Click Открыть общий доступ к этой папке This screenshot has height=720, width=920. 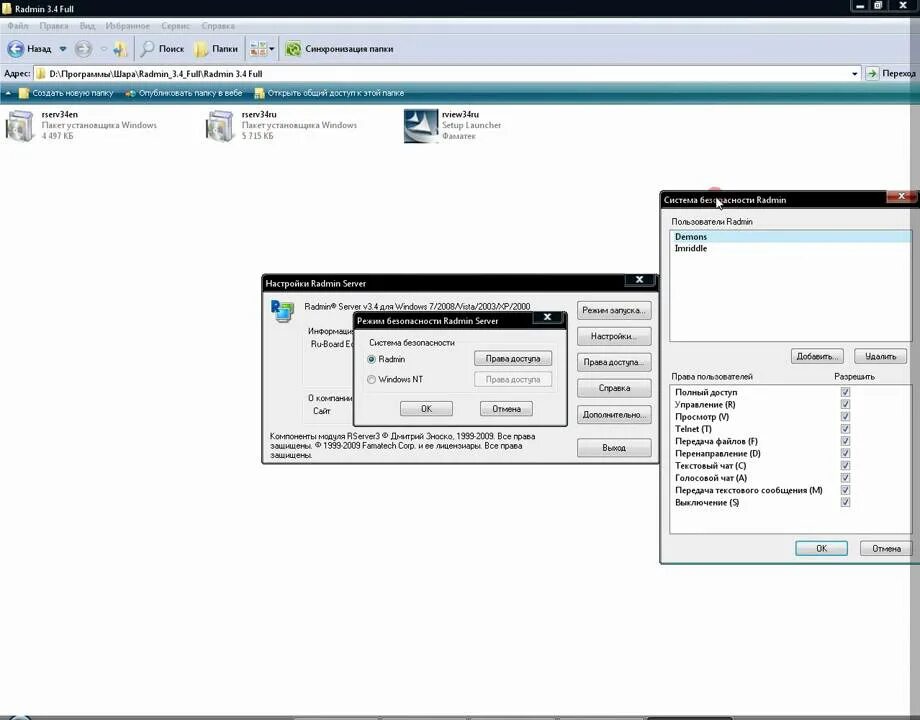pyautogui.click(x=329, y=93)
